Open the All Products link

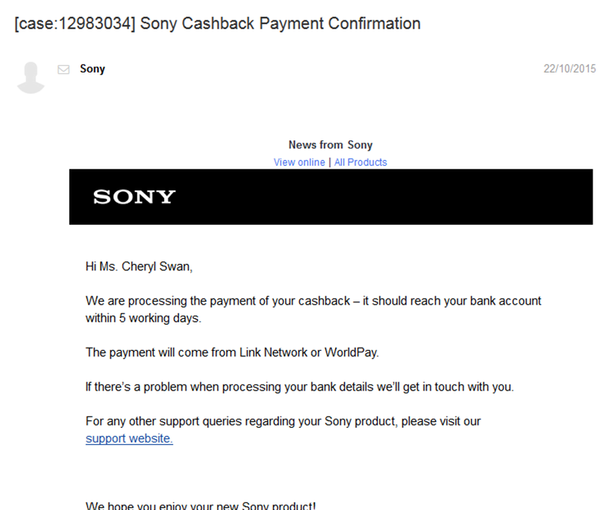pos(360,162)
